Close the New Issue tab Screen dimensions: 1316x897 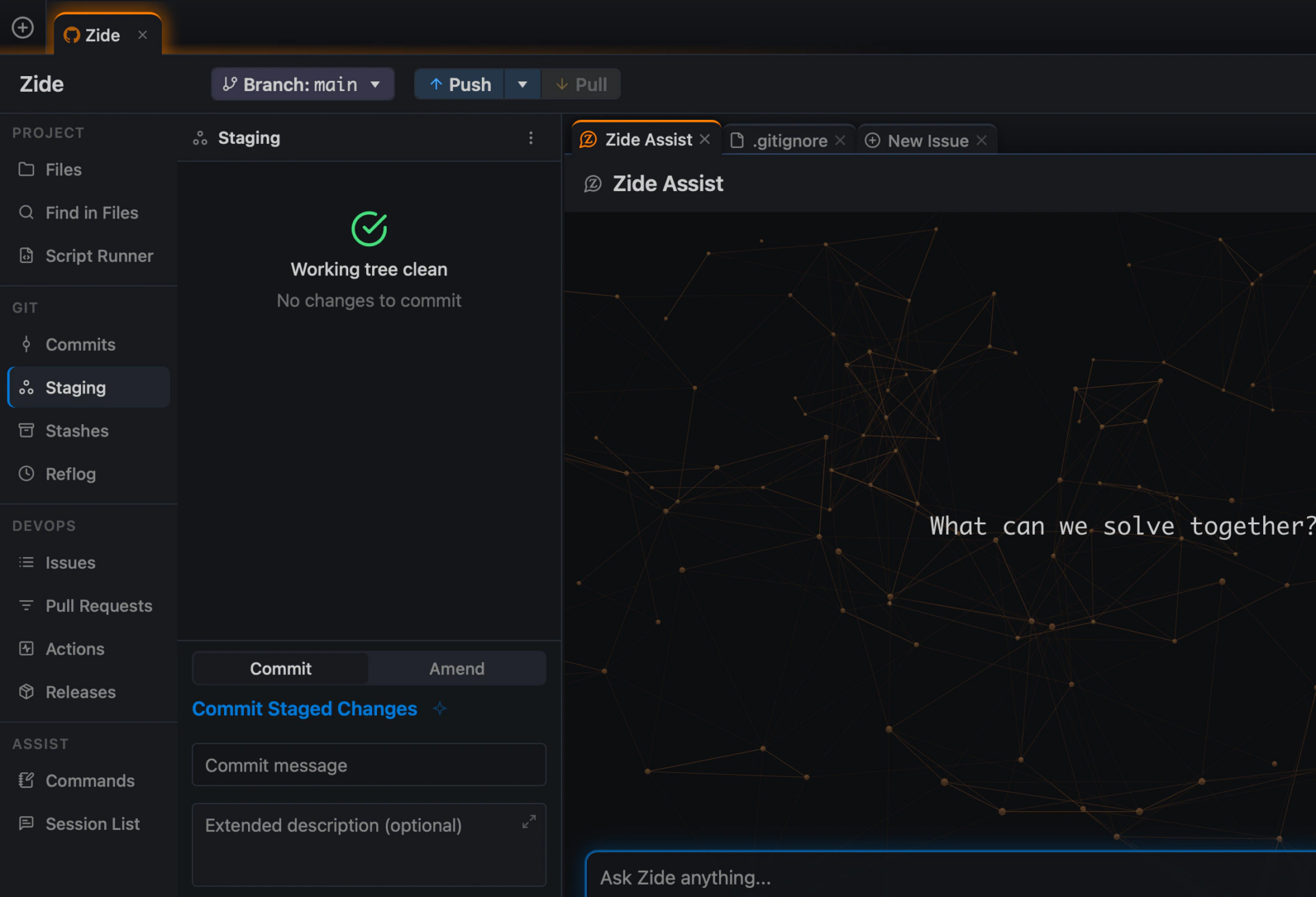point(982,140)
